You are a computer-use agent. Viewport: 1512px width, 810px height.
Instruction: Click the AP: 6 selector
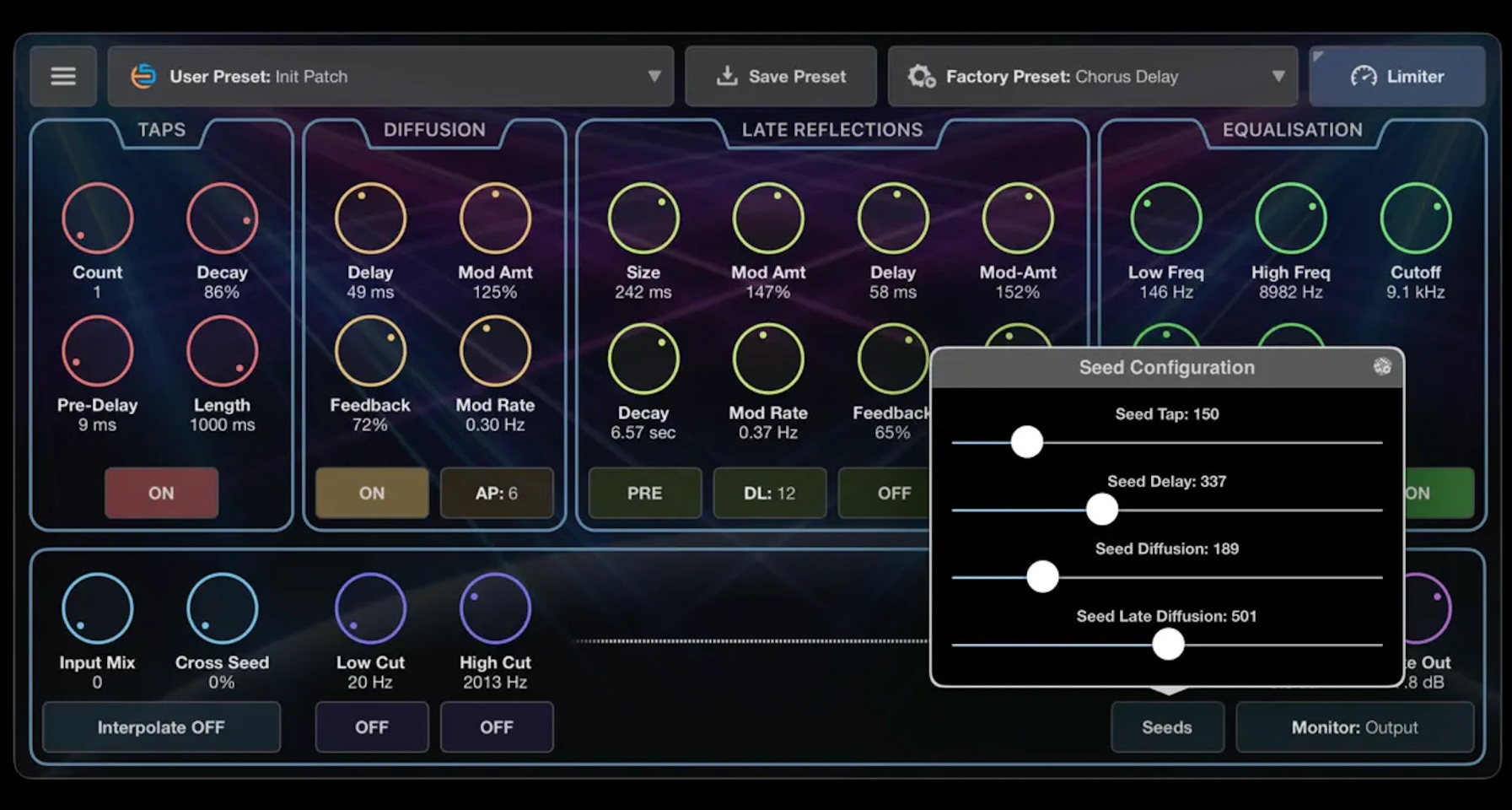click(x=497, y=493)
